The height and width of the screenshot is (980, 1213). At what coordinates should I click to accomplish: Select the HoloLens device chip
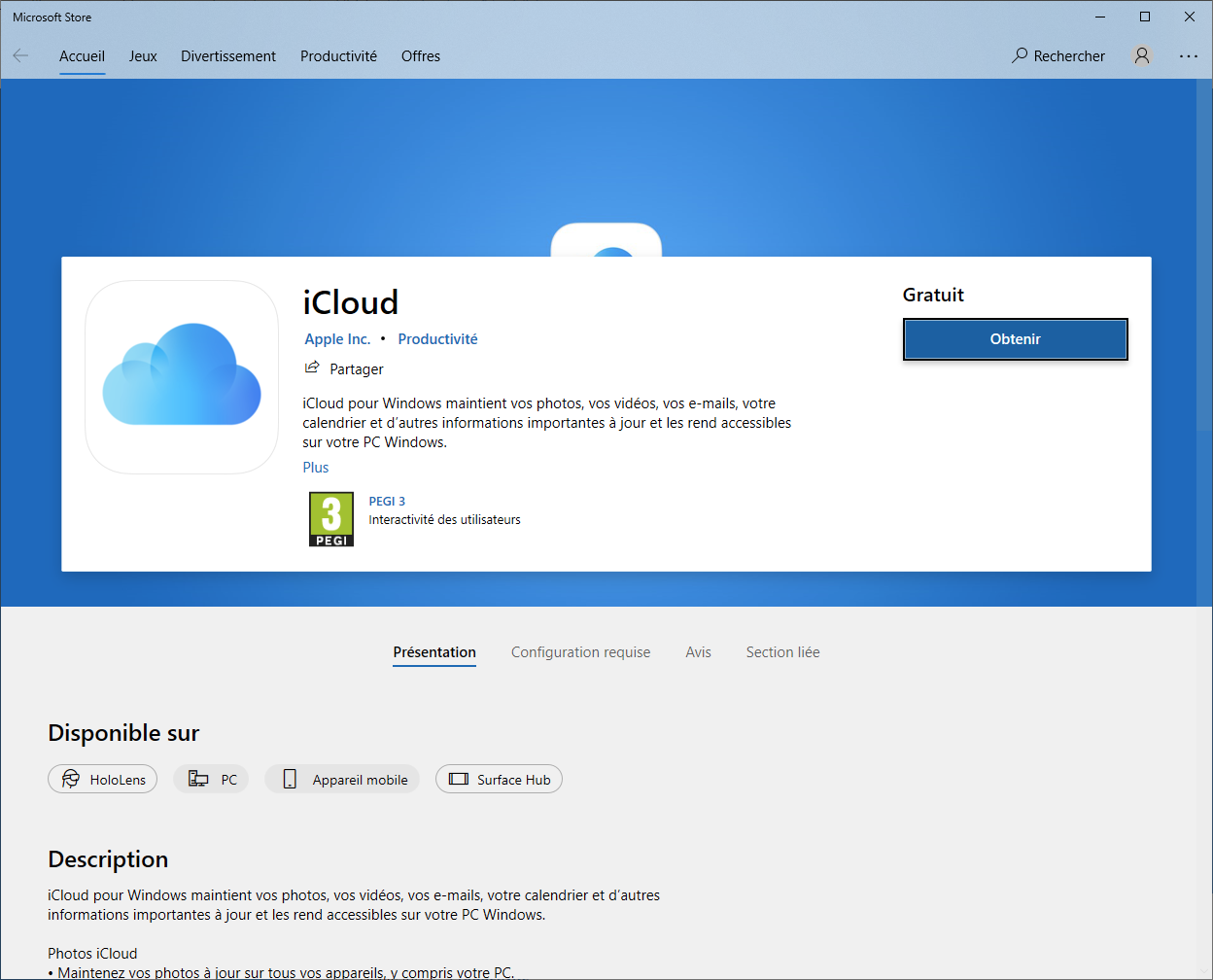tap(102, 779)
